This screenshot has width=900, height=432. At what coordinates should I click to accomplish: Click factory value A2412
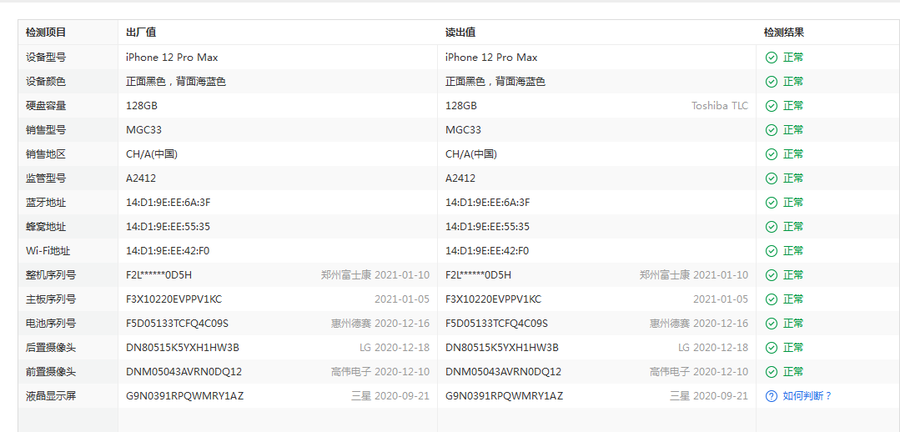coord(141,178)
